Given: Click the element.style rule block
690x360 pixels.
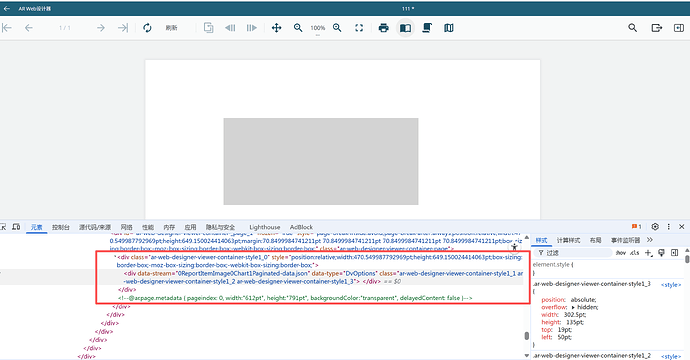Looking at the screenshot, I should 607,269.
